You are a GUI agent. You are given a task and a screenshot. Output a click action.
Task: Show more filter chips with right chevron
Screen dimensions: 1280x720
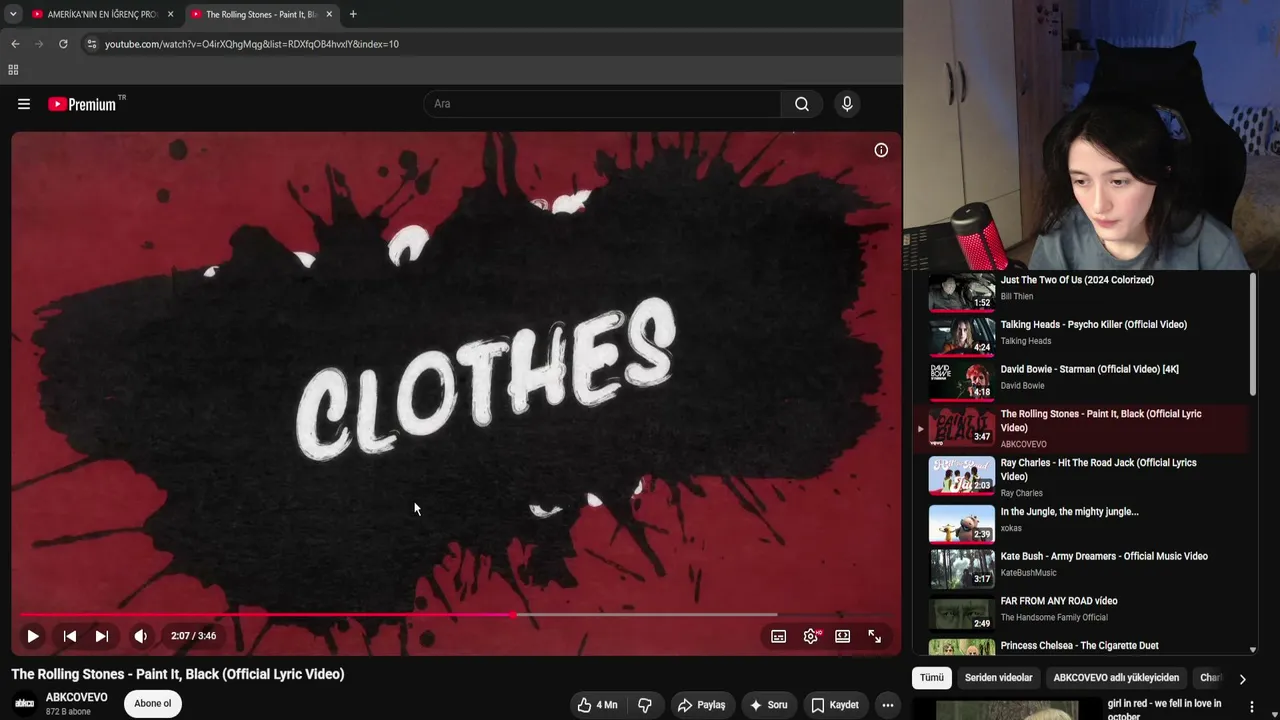[1242, 679]
